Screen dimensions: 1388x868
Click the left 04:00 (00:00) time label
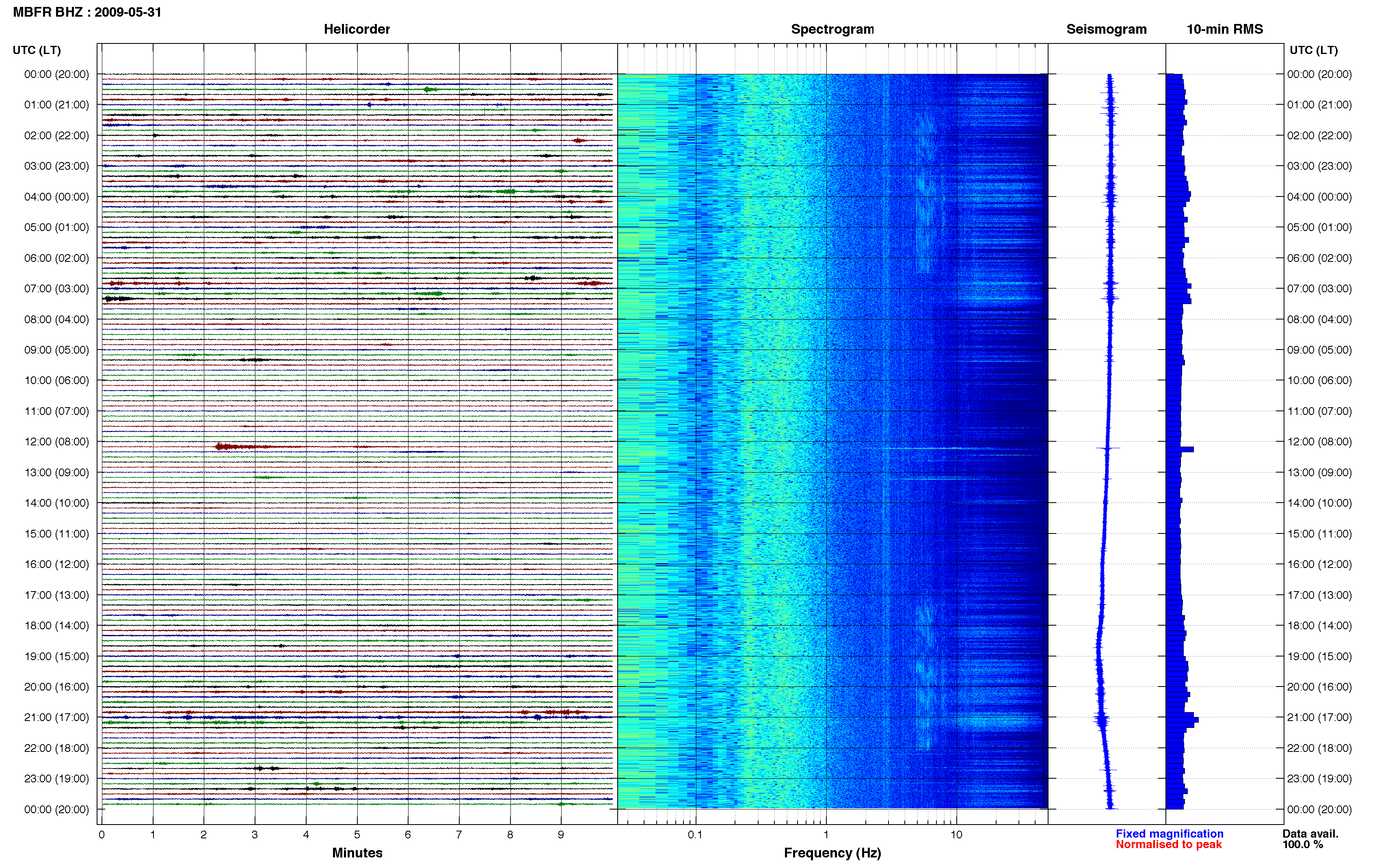[x=56, y=197]
